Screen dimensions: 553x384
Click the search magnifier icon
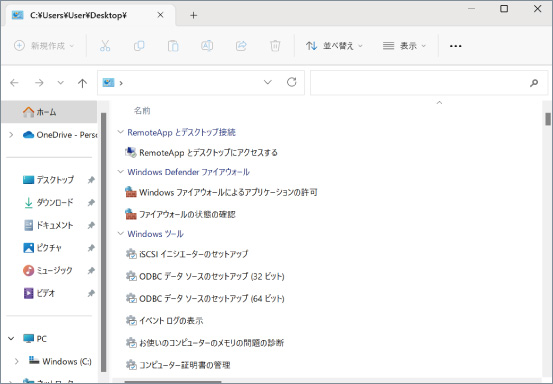click(534, 83)
